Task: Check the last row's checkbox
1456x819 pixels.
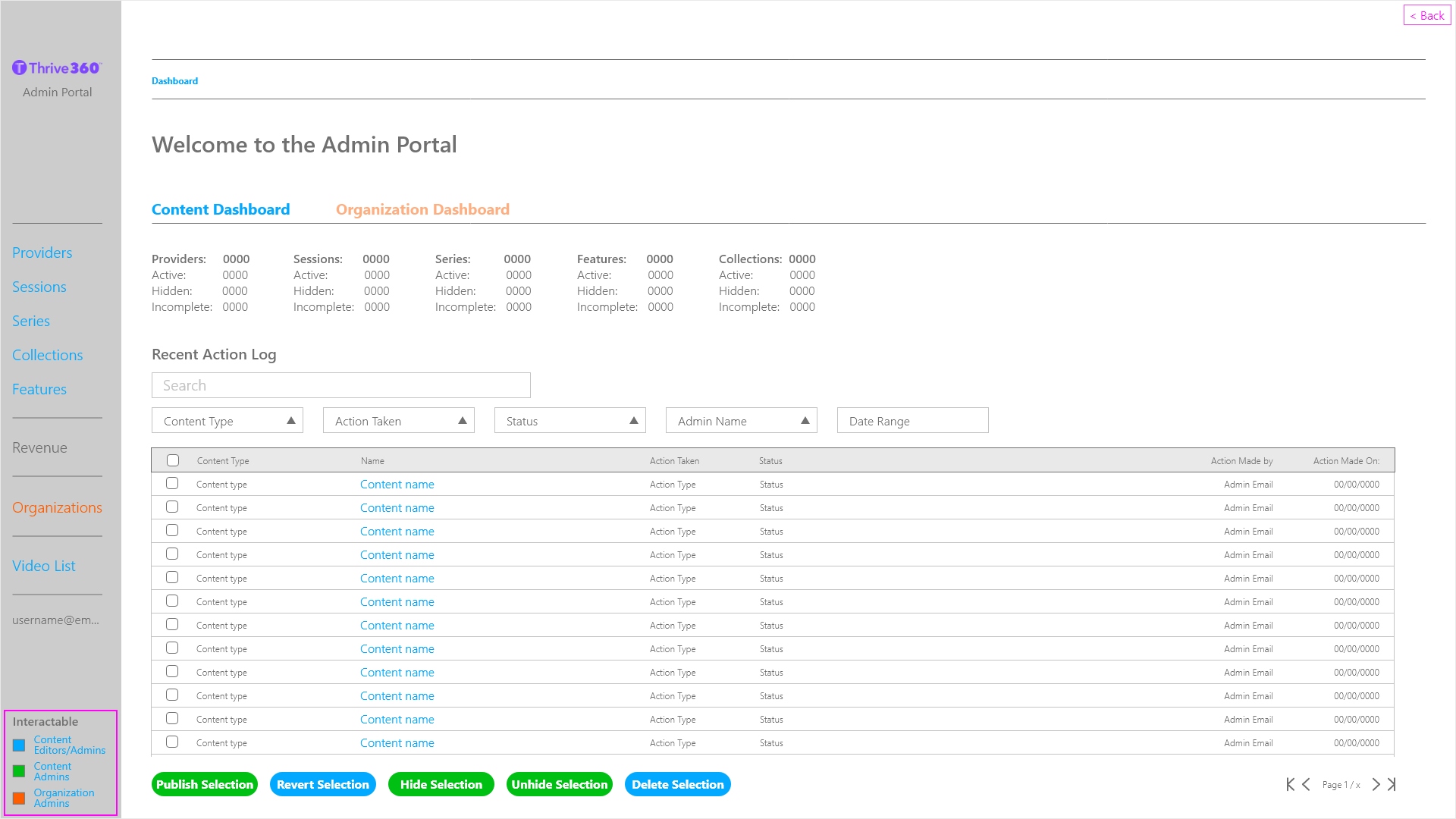Action: click(172, 742)
